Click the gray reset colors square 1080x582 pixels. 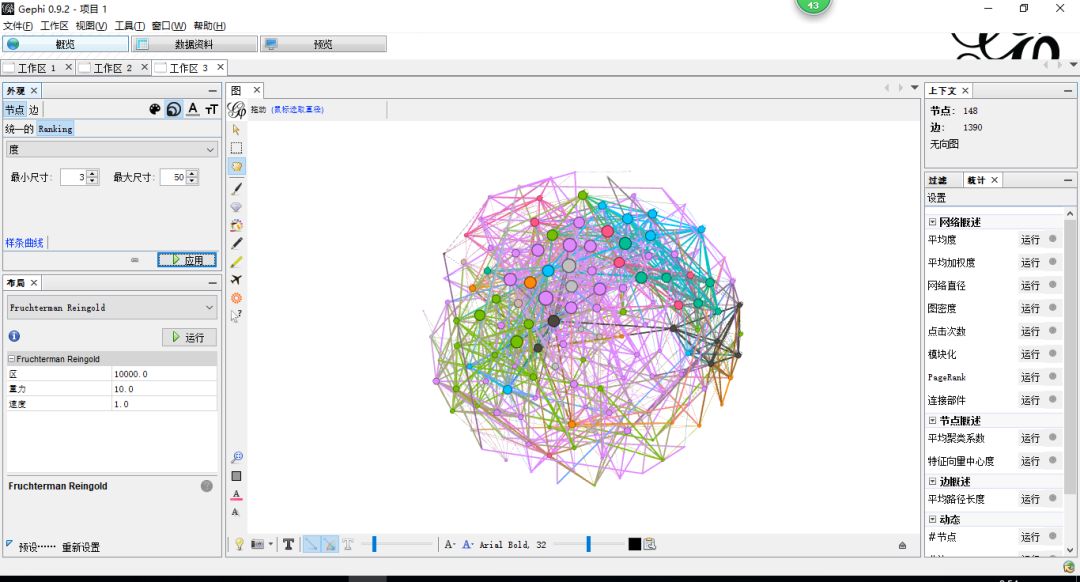pos(236,476)
